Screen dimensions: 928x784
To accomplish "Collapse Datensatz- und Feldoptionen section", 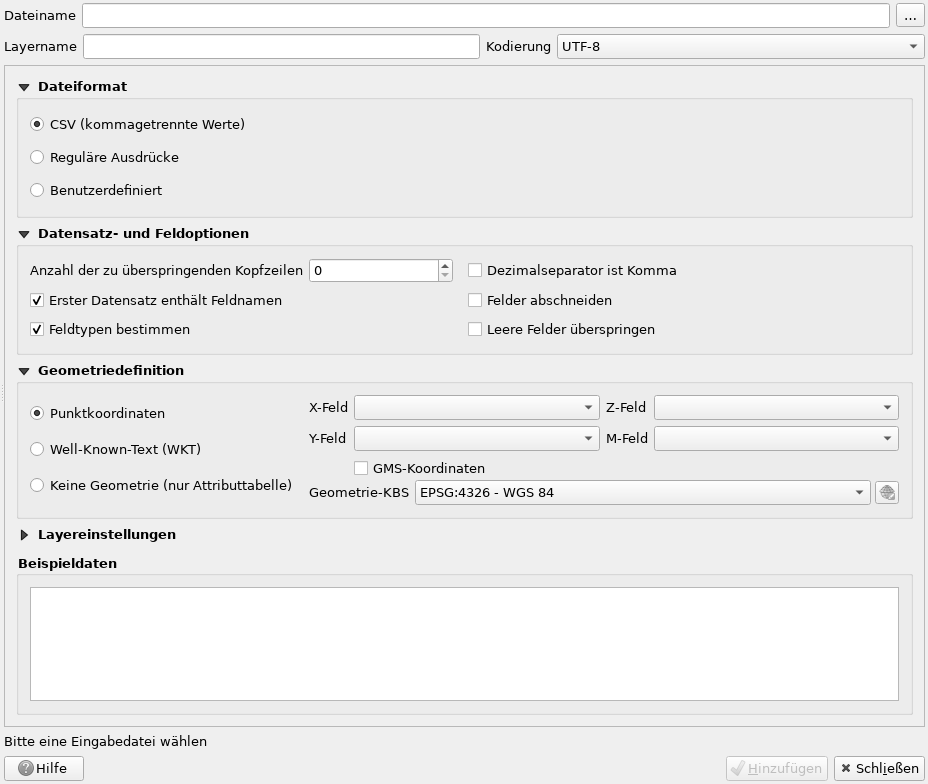I will point(24,234).
